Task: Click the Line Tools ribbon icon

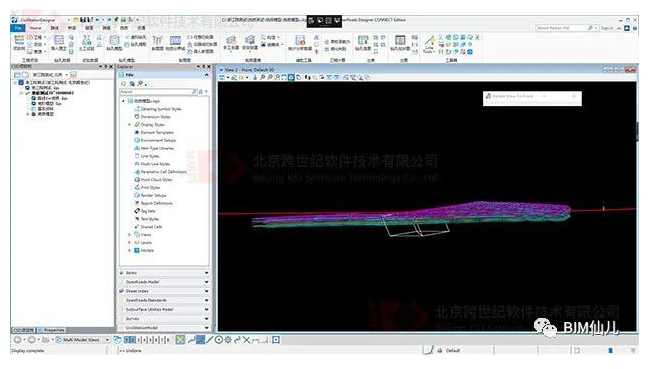Action: coord(429,44)
